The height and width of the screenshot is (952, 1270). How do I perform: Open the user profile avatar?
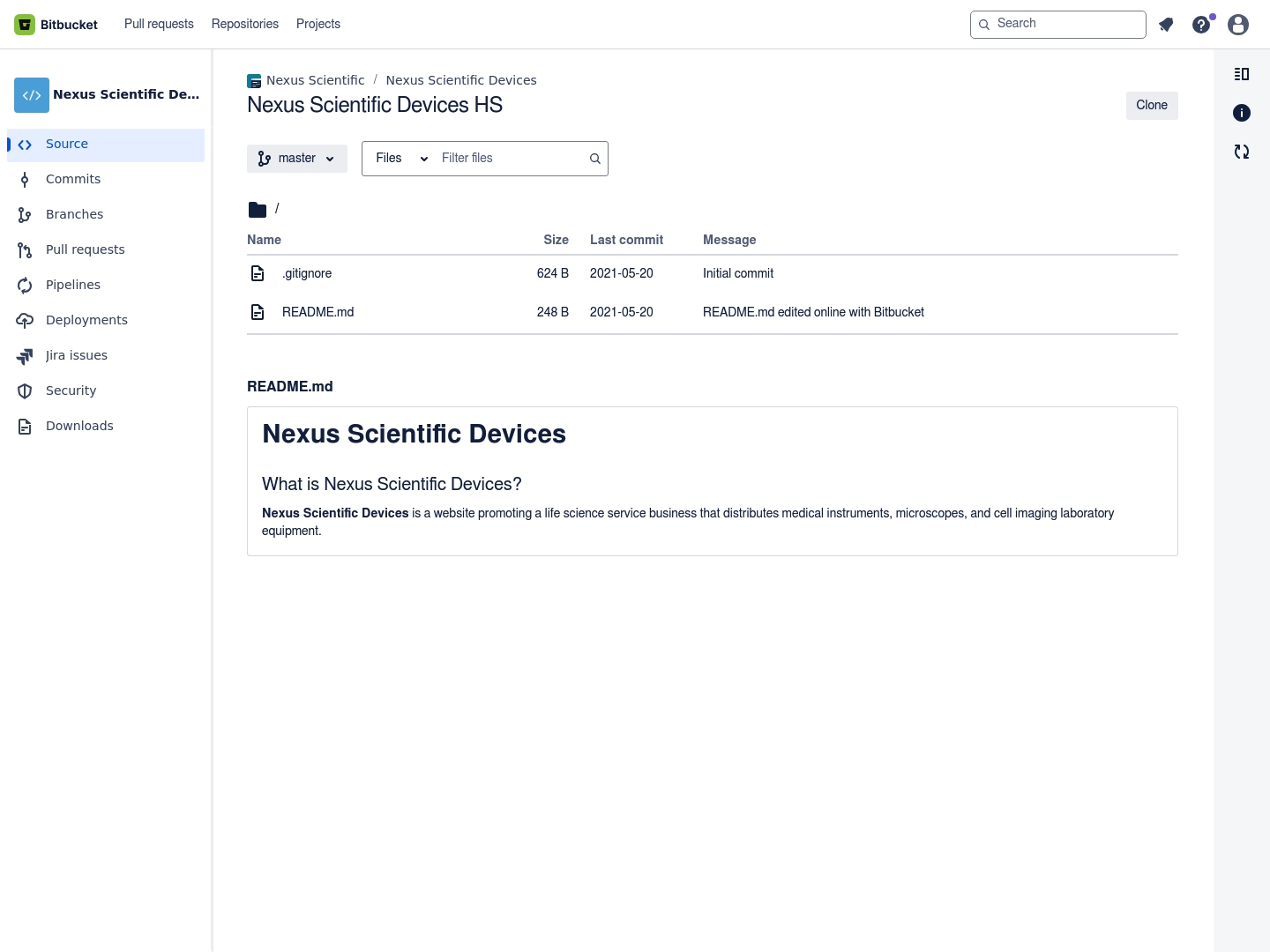pos(1238,25)
